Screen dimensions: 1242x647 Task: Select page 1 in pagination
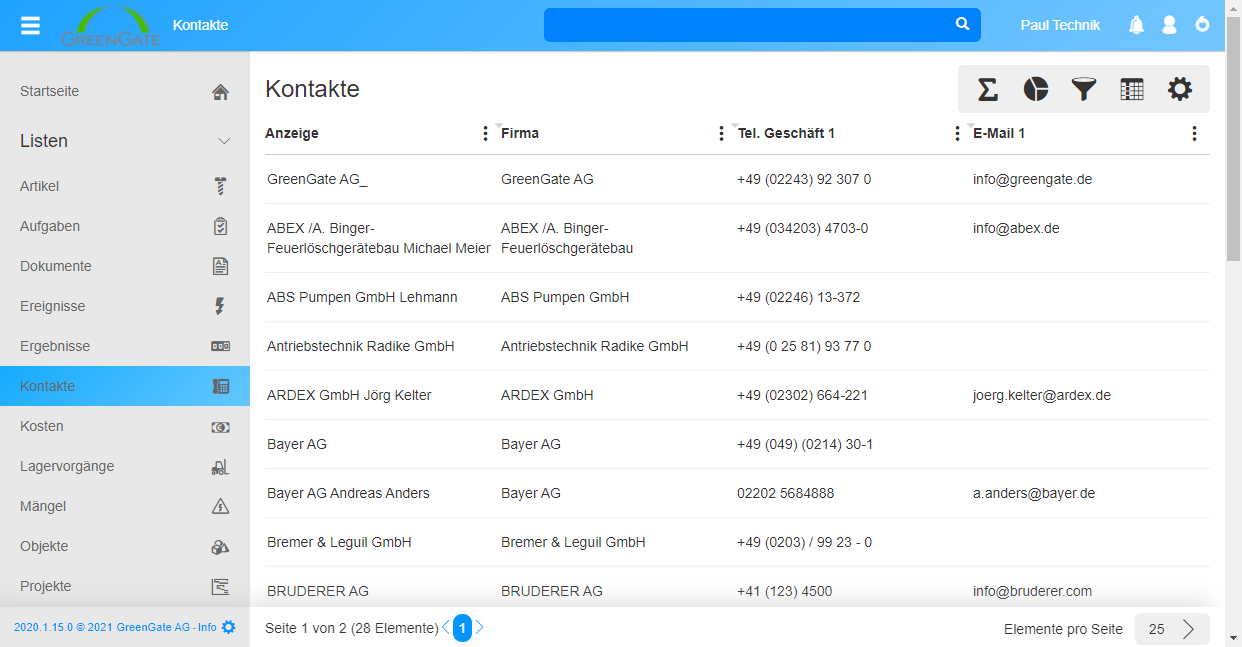[462, 628]
